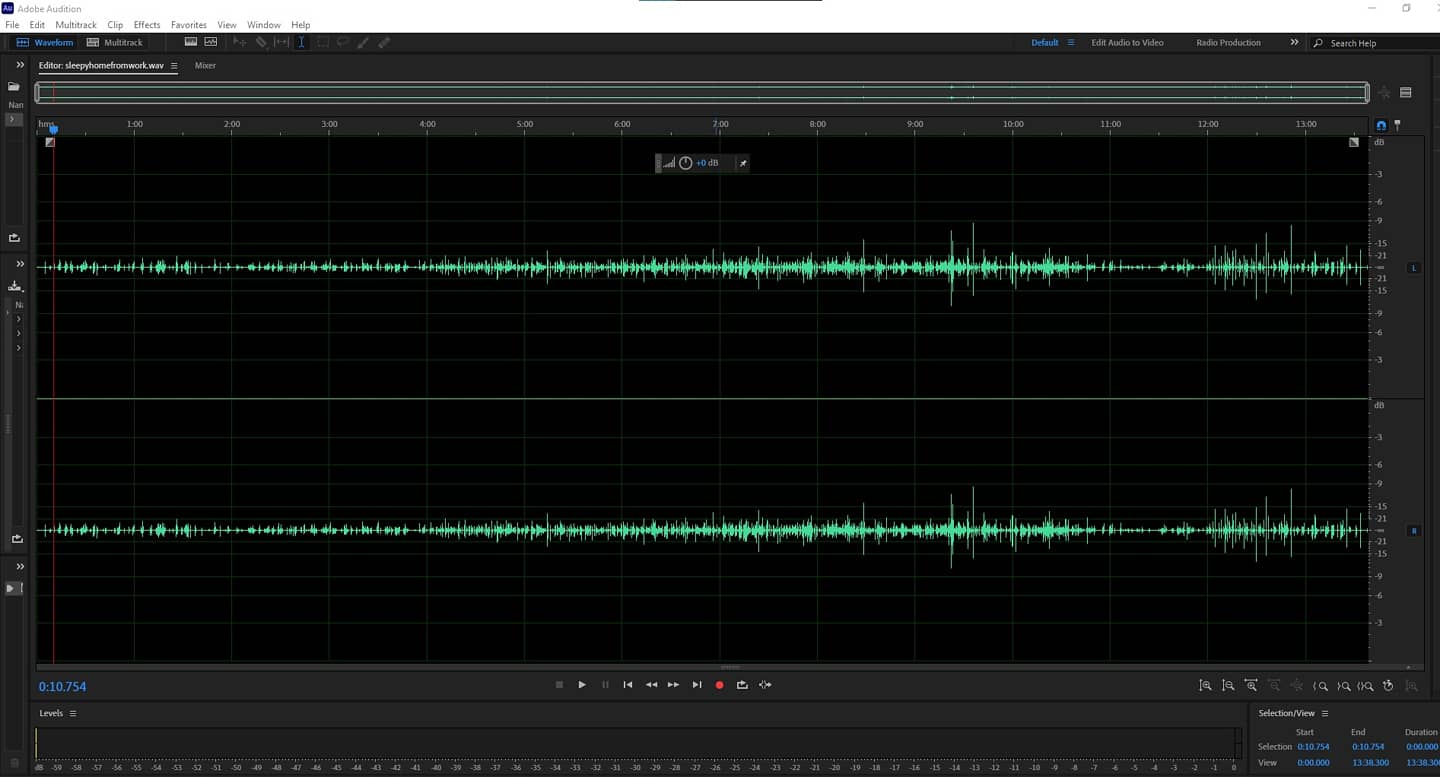
Task: Toggle the left channel L button
Action: pyautogui.click(x=1414, y=268)
